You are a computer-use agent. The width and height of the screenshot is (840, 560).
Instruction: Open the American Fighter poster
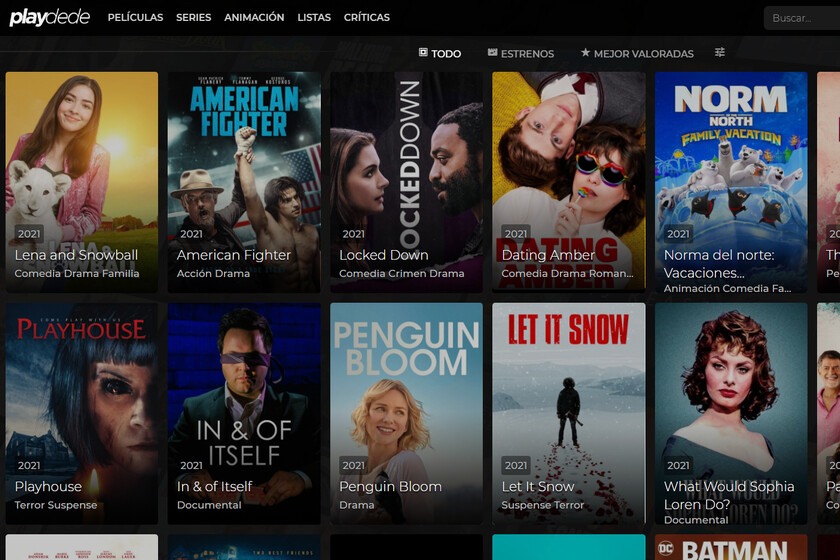[244, 182]
